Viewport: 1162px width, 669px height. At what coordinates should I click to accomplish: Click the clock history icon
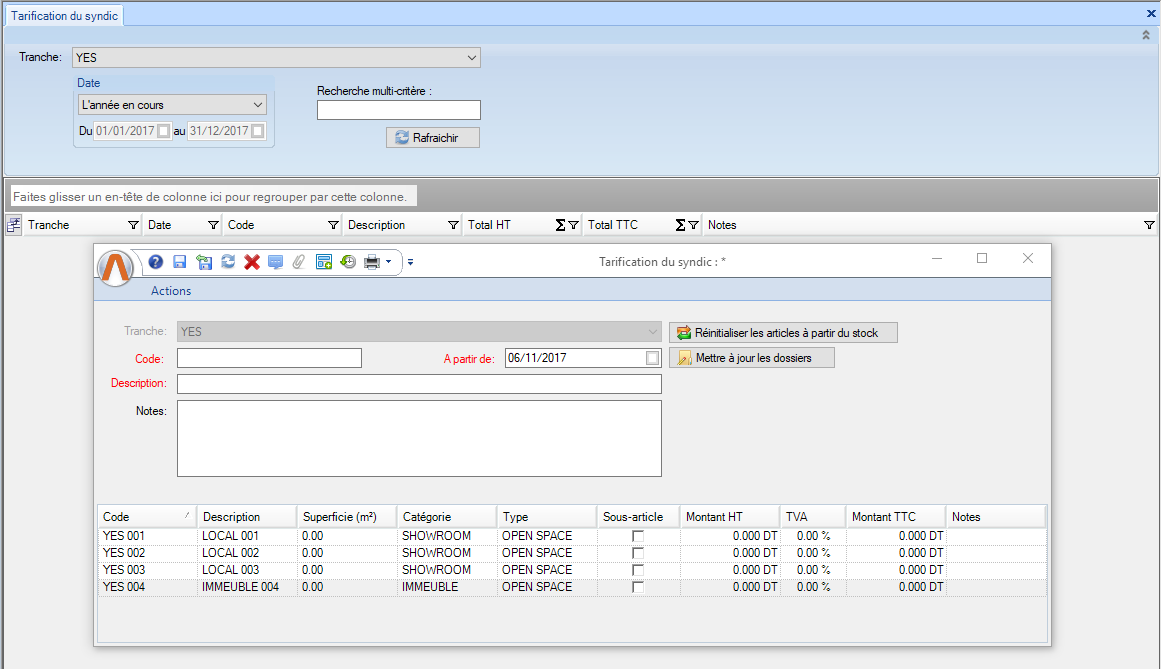pos(348,262)
